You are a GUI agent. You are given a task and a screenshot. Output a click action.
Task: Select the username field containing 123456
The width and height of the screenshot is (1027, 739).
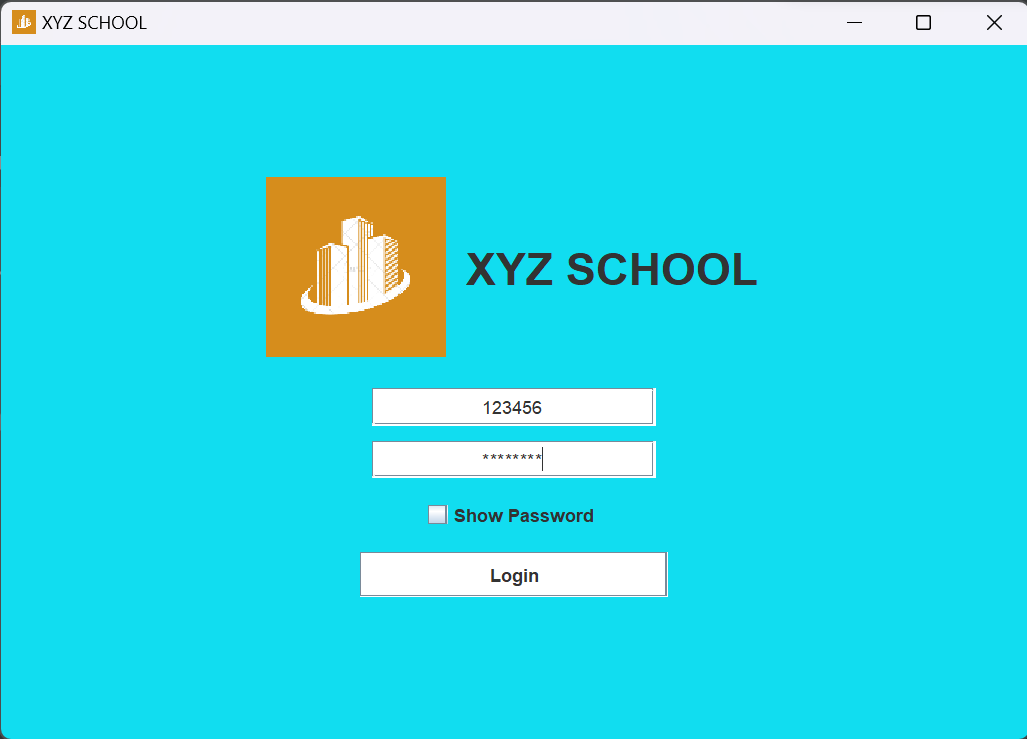click(x=512, y=406)
